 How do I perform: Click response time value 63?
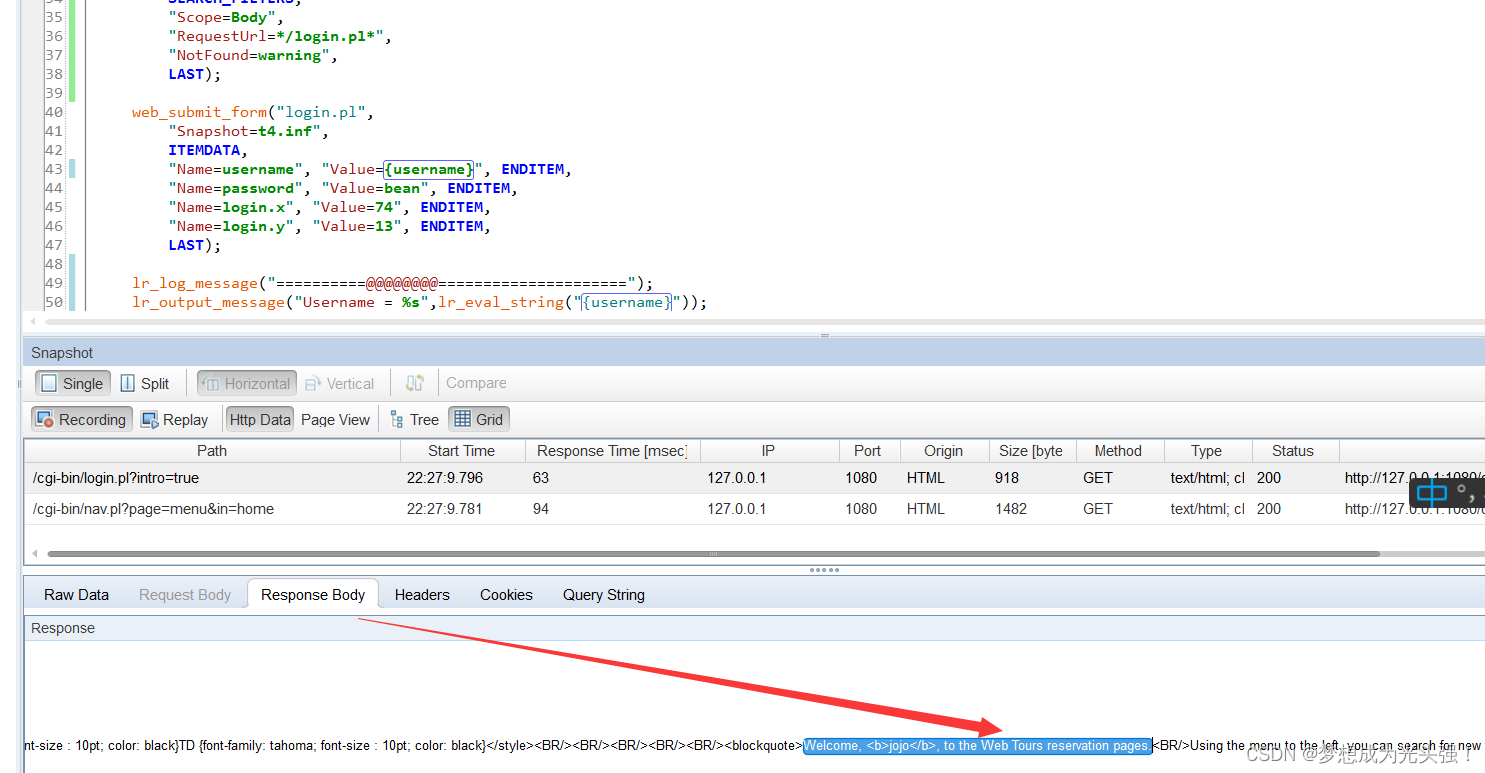pyautogui.click(x=541, y=478)
